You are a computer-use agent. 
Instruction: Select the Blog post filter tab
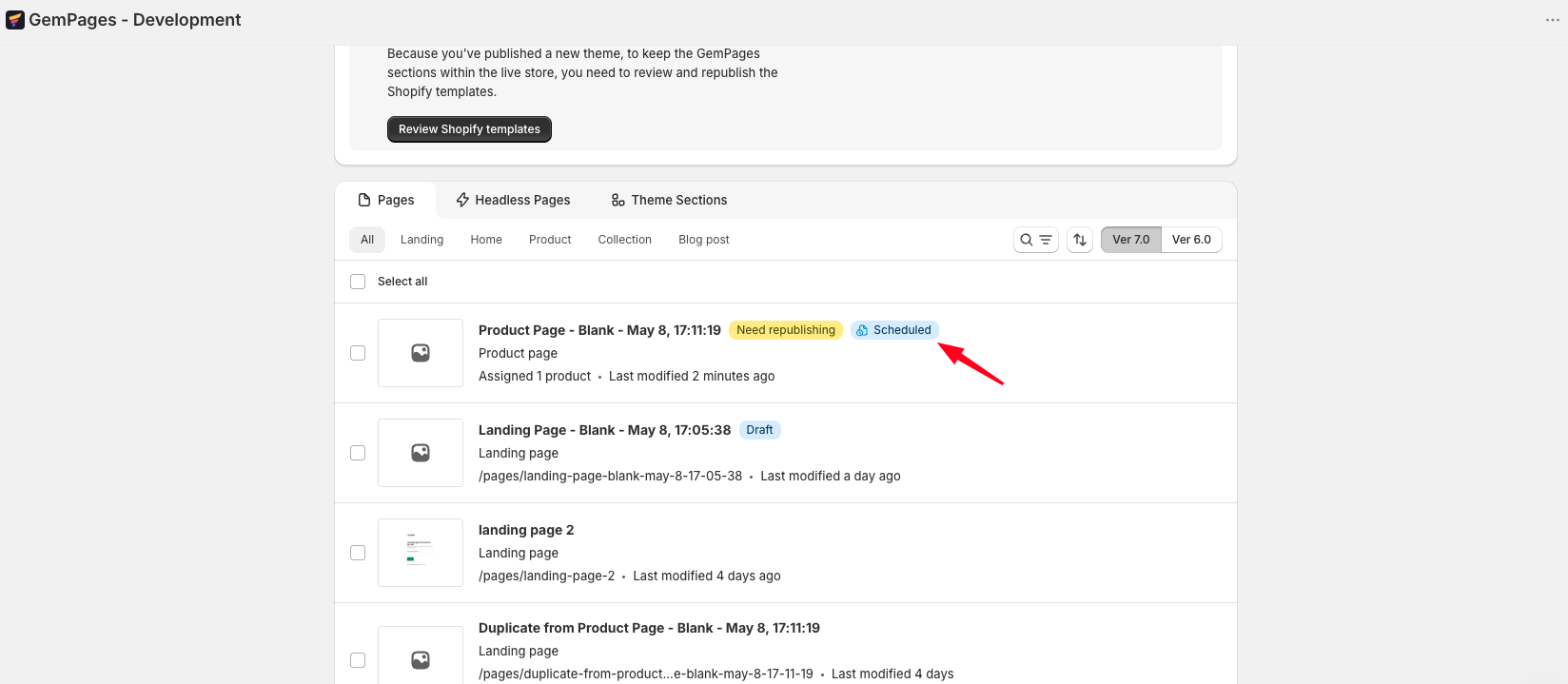pyautogui.click(x=704, y=240)
